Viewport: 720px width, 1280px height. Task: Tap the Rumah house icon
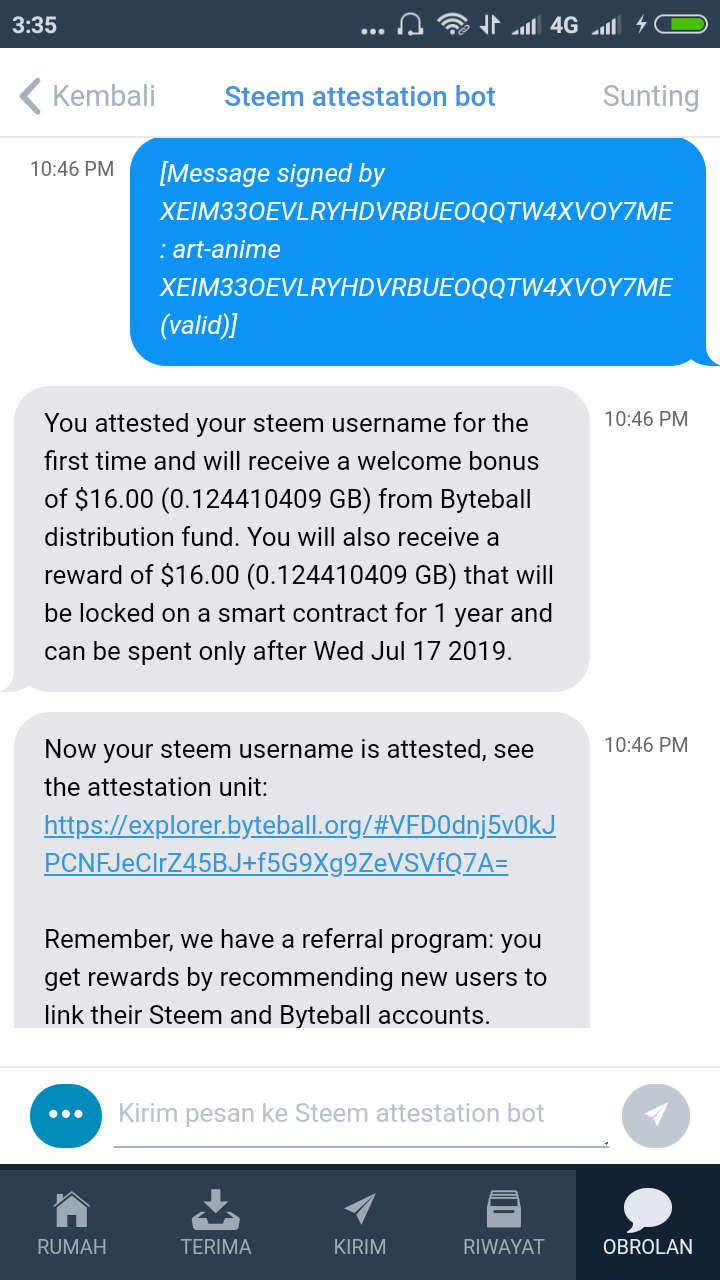72,1210
